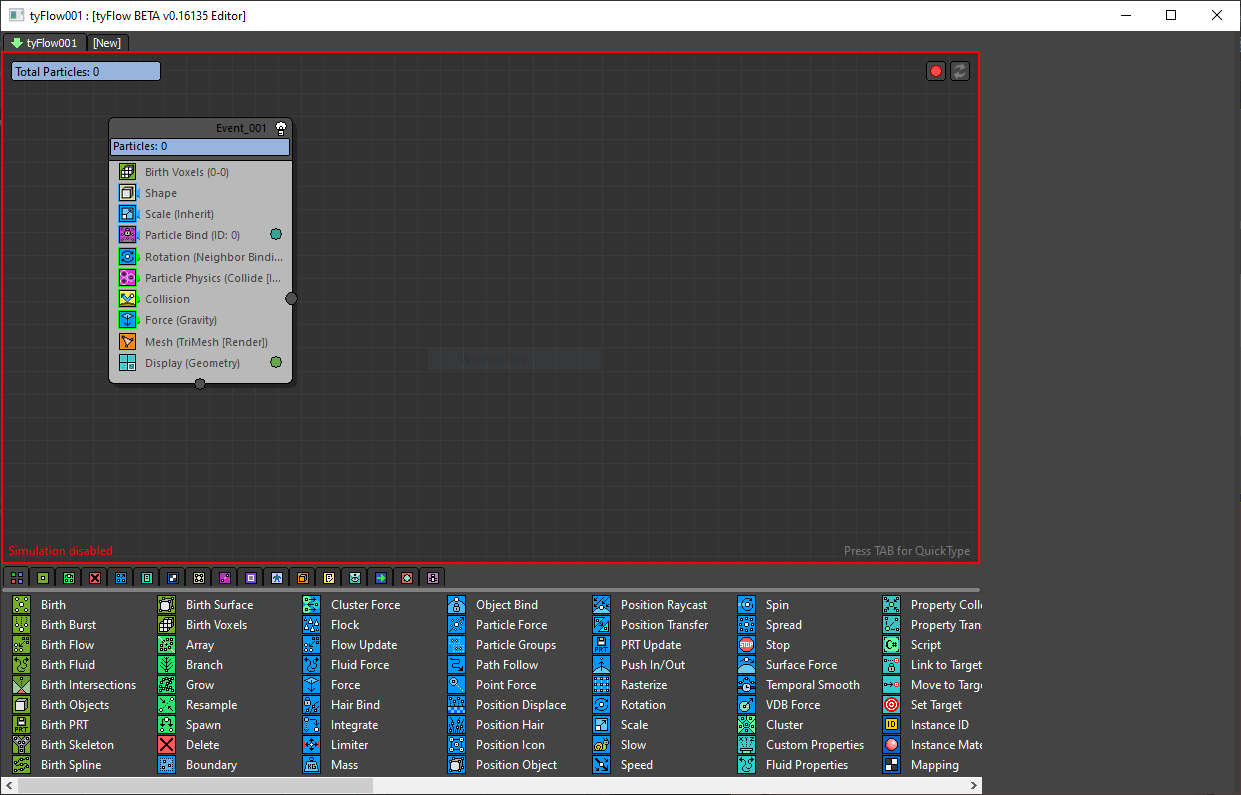Click the green connector beside Display (Geometry)

(276, 362)
